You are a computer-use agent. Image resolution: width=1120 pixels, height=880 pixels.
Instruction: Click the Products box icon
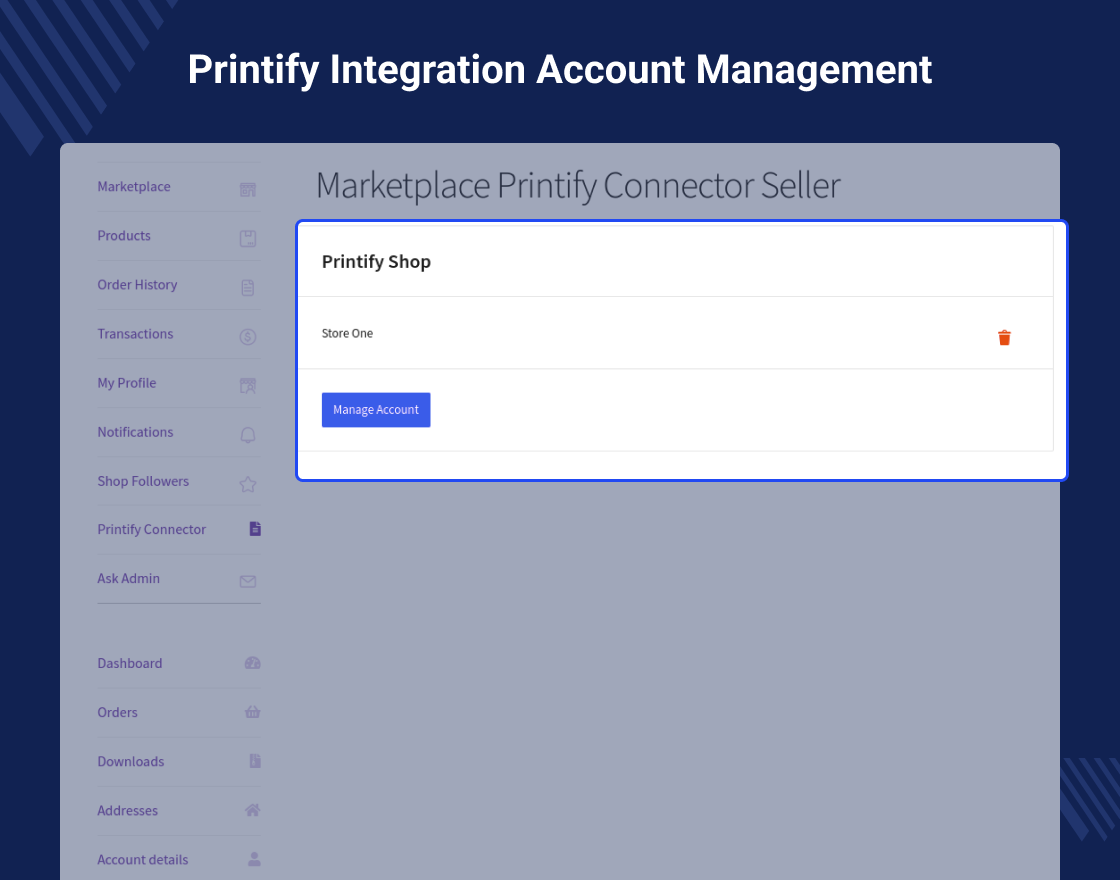tap(248, 238)
